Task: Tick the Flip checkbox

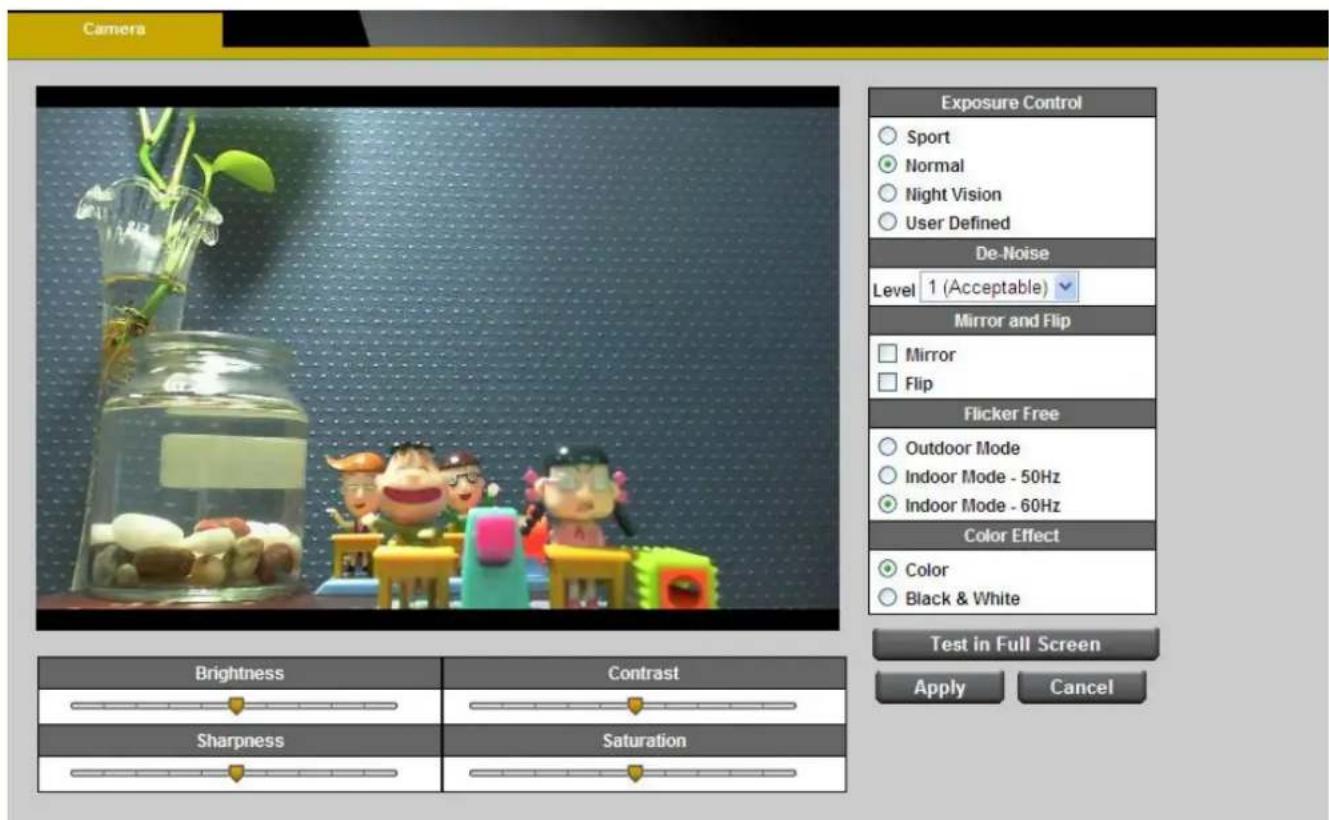Action: click(x=886, y=383)
